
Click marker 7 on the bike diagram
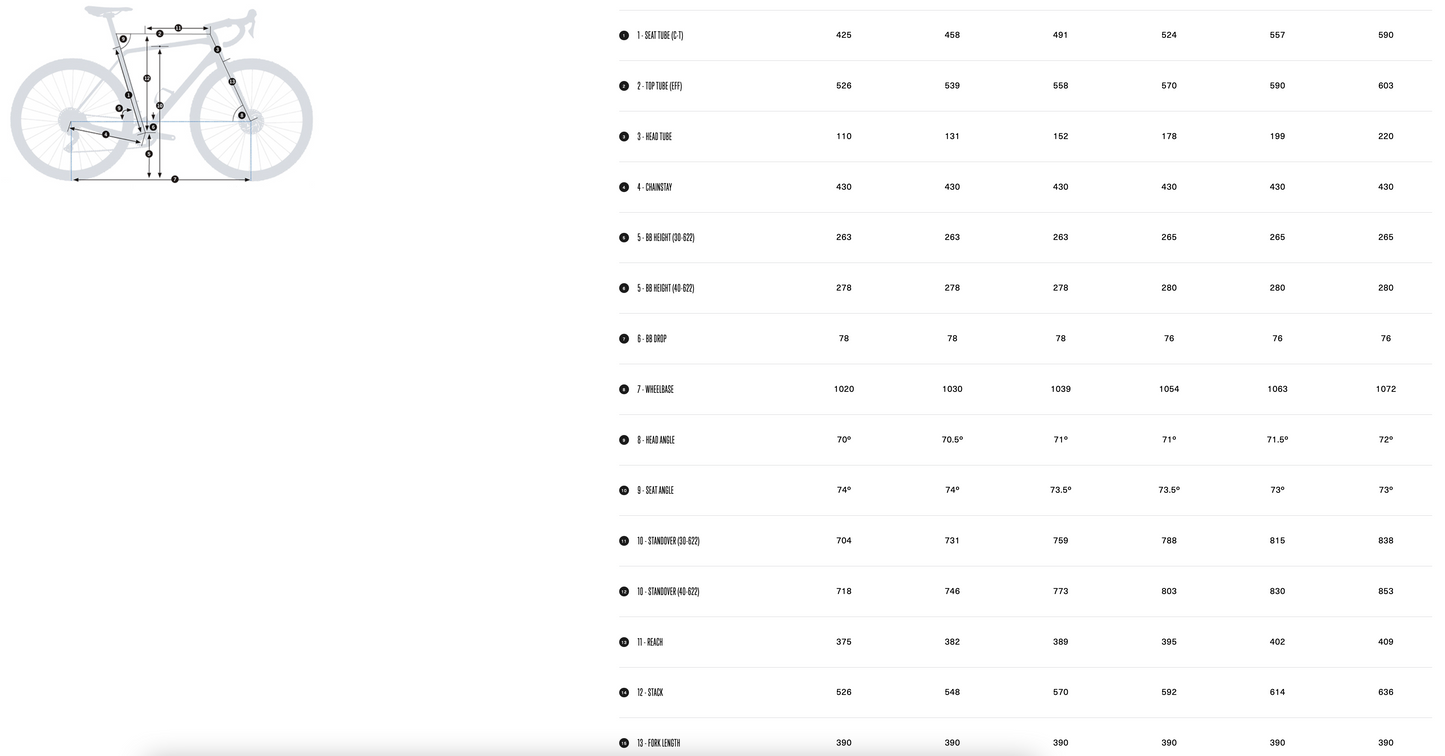click(175, 179)
